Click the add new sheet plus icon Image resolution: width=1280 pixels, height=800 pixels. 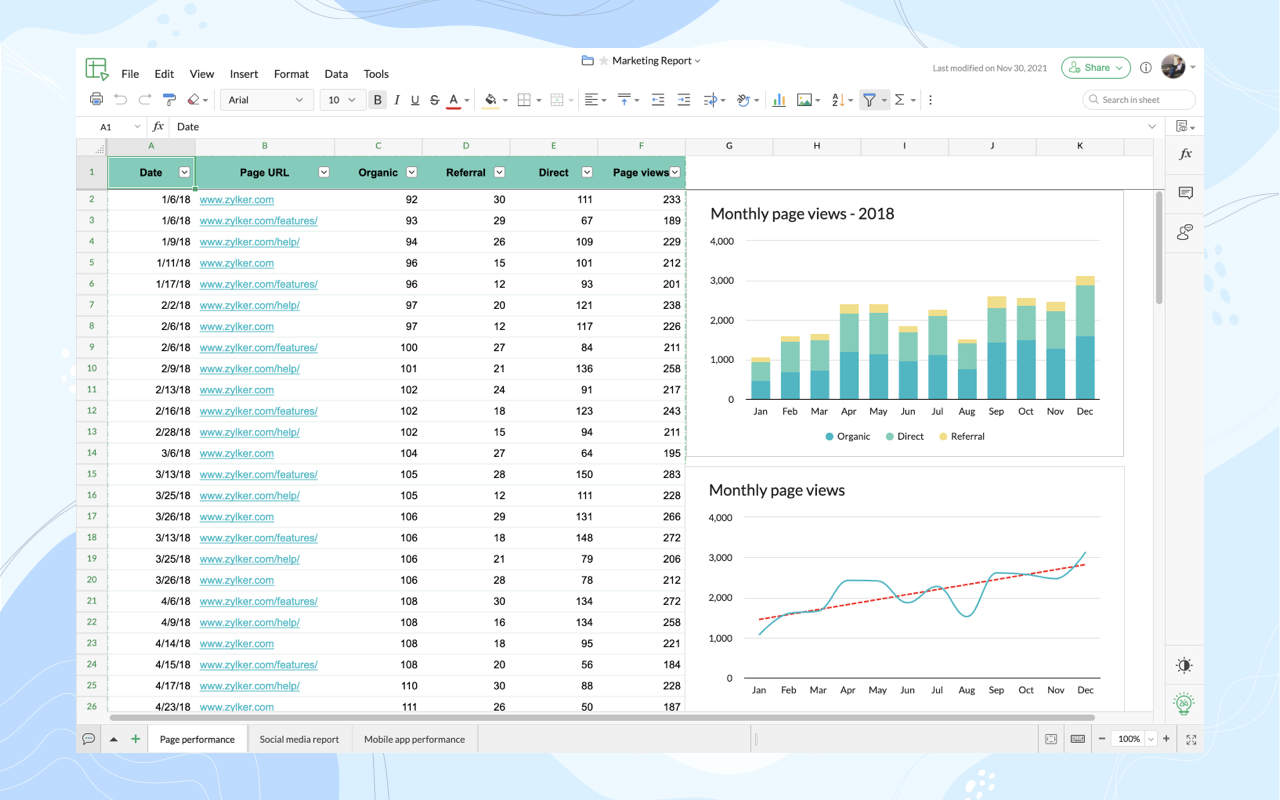135,739
